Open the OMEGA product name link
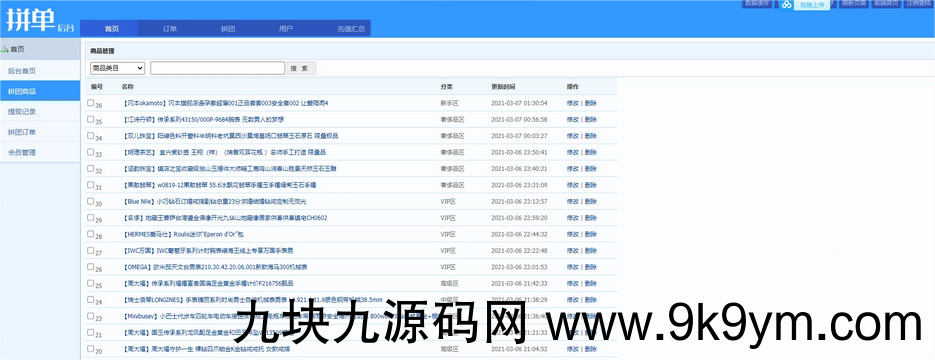The height and width of the screenshot is (360, 935). tap(215, 267)
